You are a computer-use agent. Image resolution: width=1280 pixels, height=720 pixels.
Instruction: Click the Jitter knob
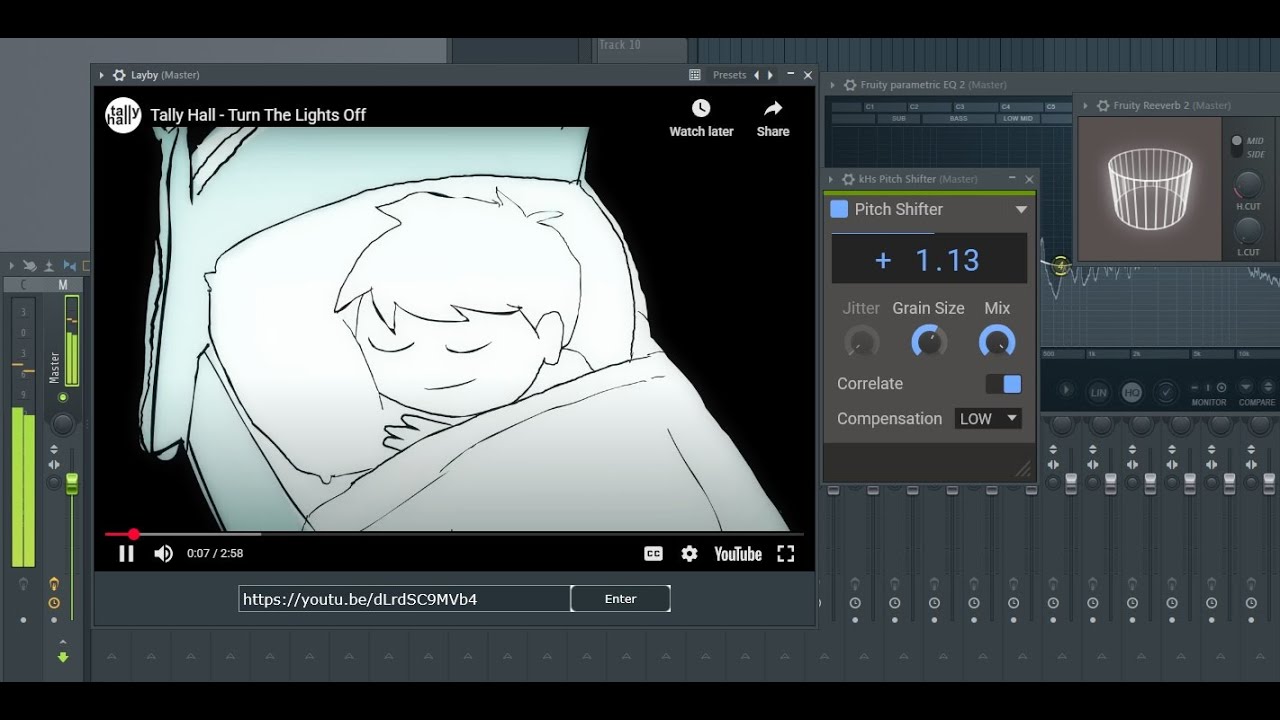pos(861,342)
